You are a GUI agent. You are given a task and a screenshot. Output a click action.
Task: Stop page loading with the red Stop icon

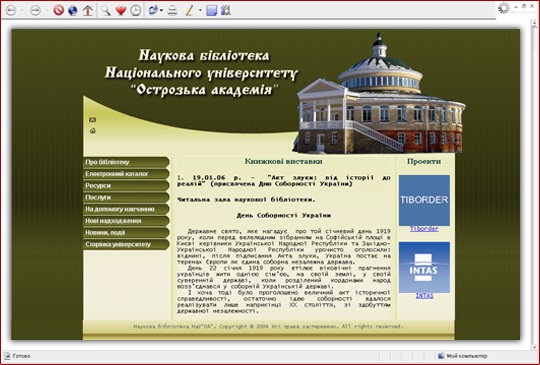pyautogui.click(x=59, y=10)
